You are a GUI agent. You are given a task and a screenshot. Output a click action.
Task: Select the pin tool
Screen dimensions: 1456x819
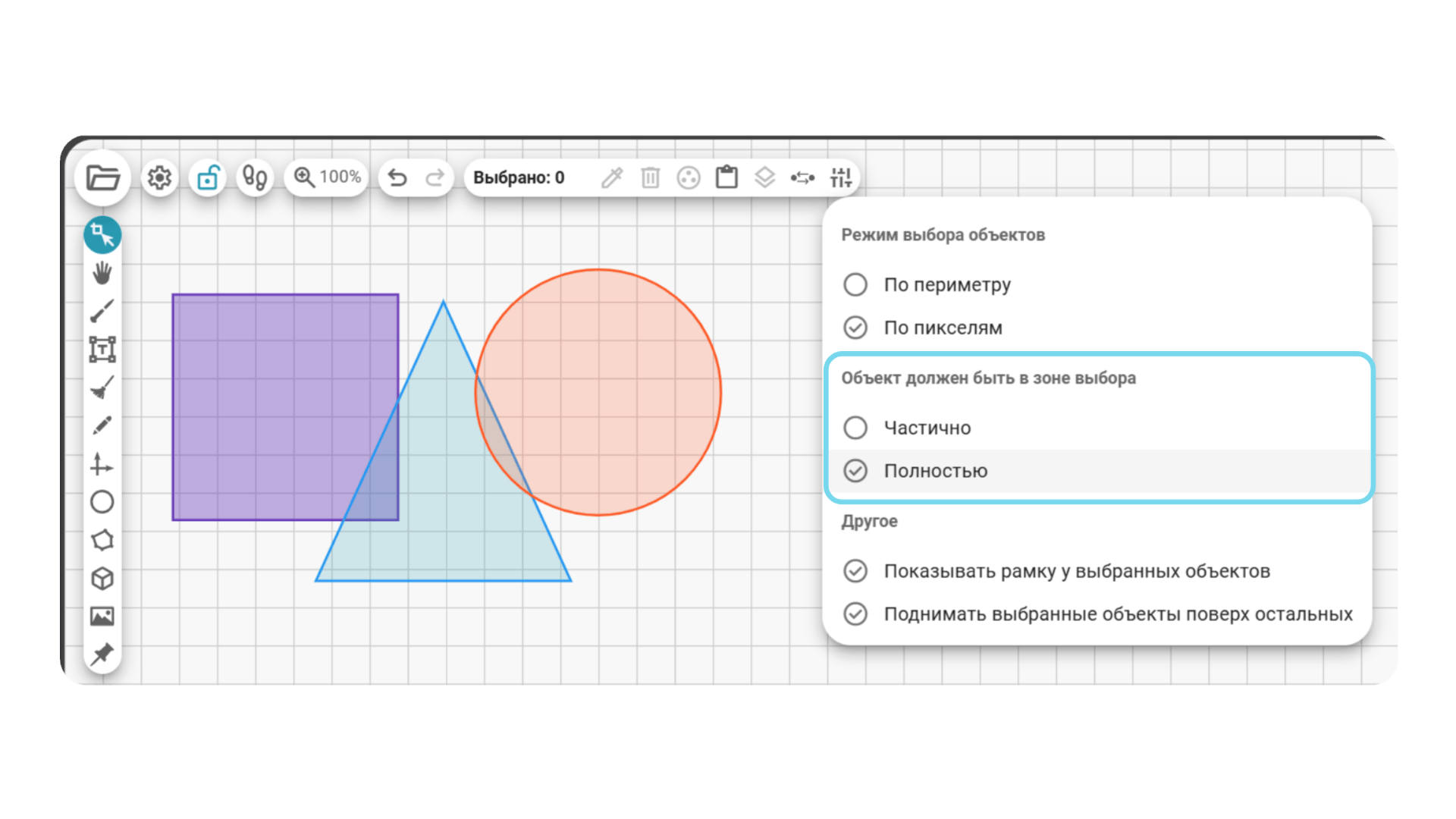click(102, 654)
